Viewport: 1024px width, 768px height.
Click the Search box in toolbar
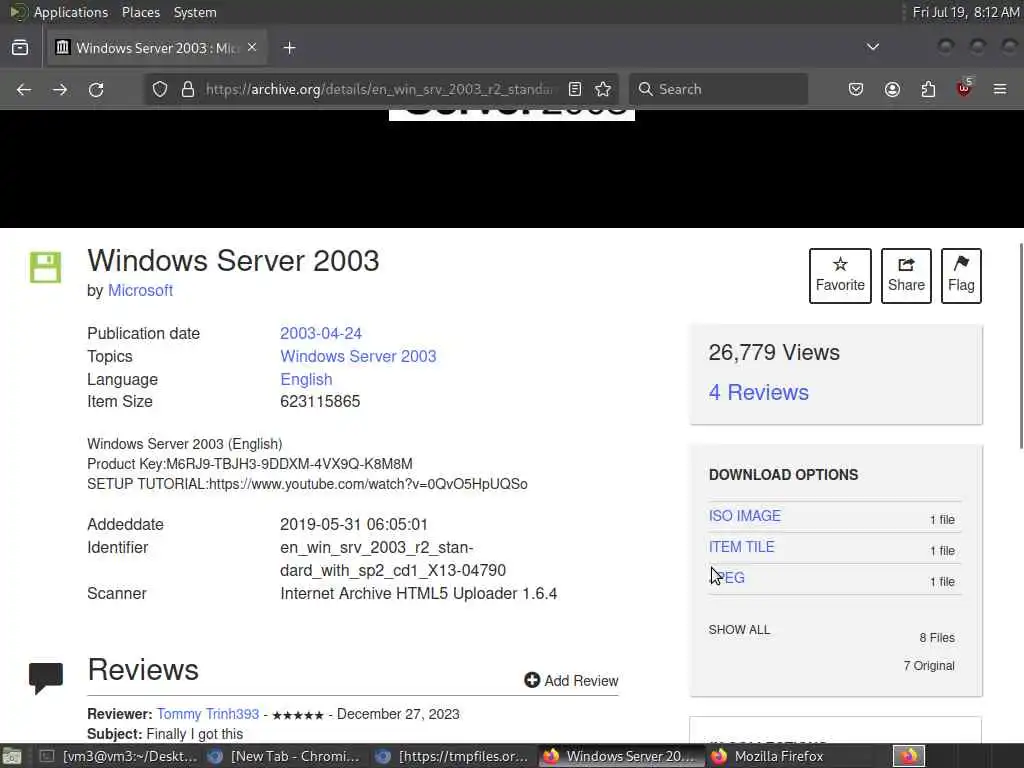718,89
